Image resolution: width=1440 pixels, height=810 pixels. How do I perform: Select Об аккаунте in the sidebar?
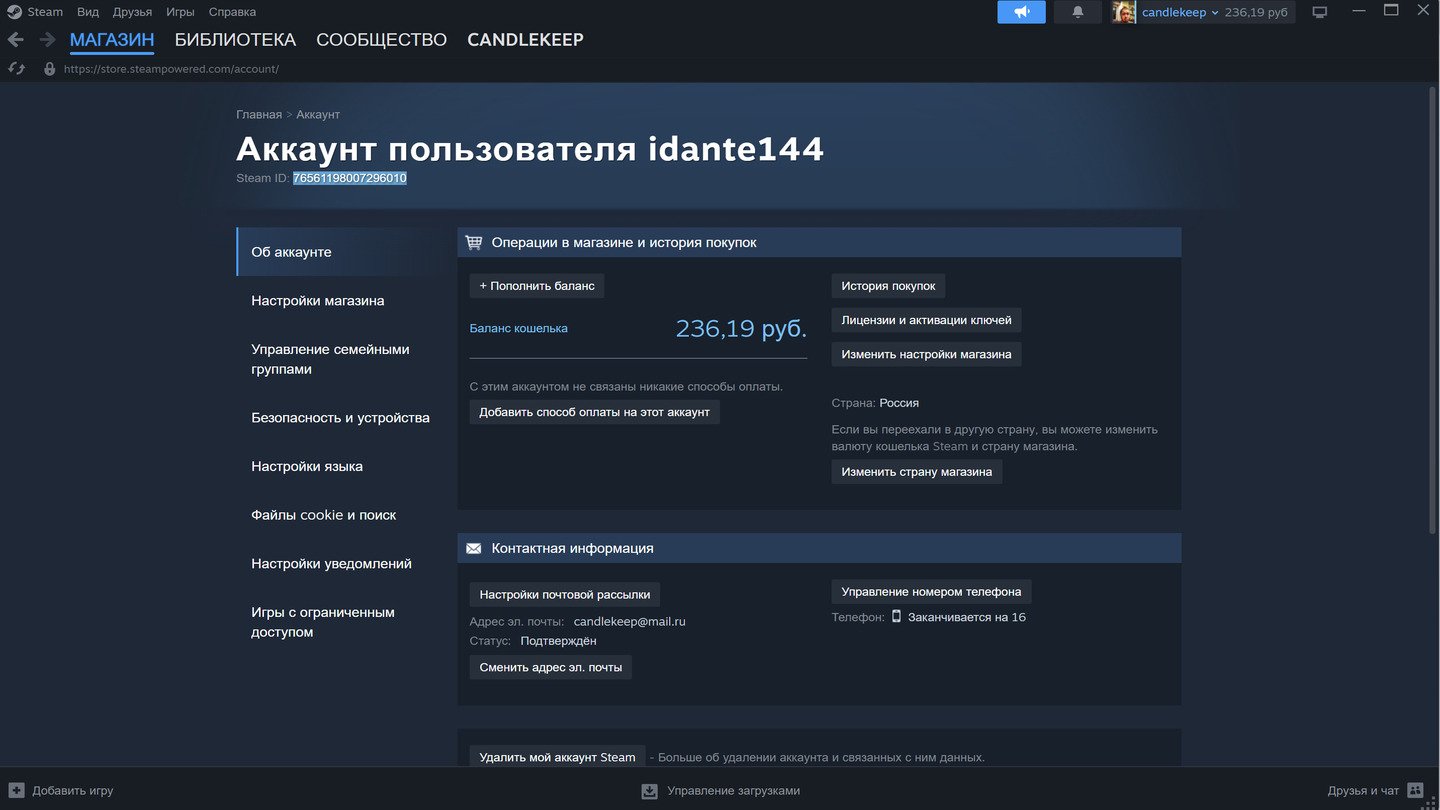pos(340,252)
